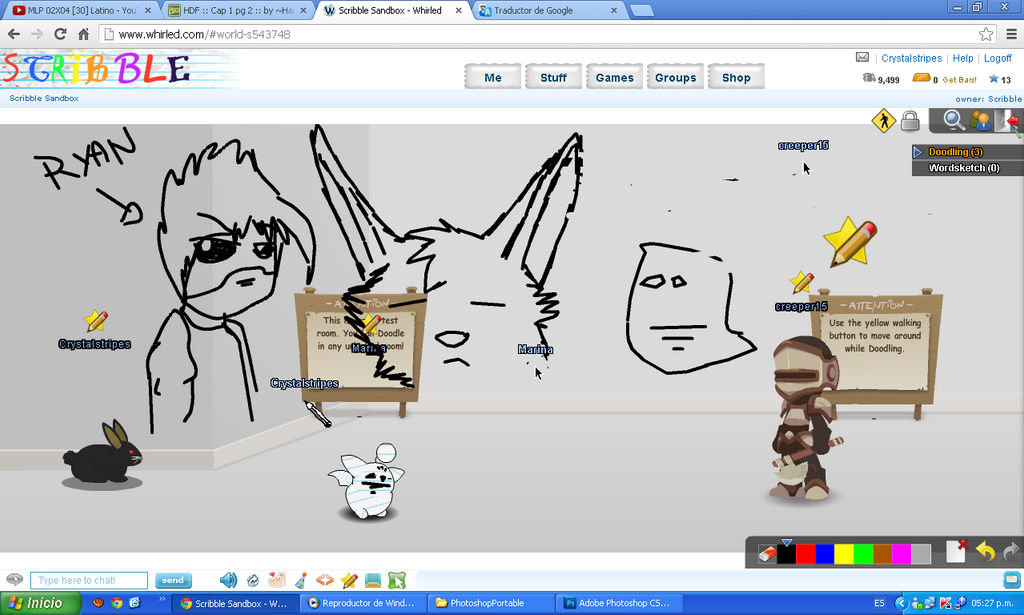Open the Help link
Image resolution: width=1024 pixels, height=615 pixels.
pos(963,58)
